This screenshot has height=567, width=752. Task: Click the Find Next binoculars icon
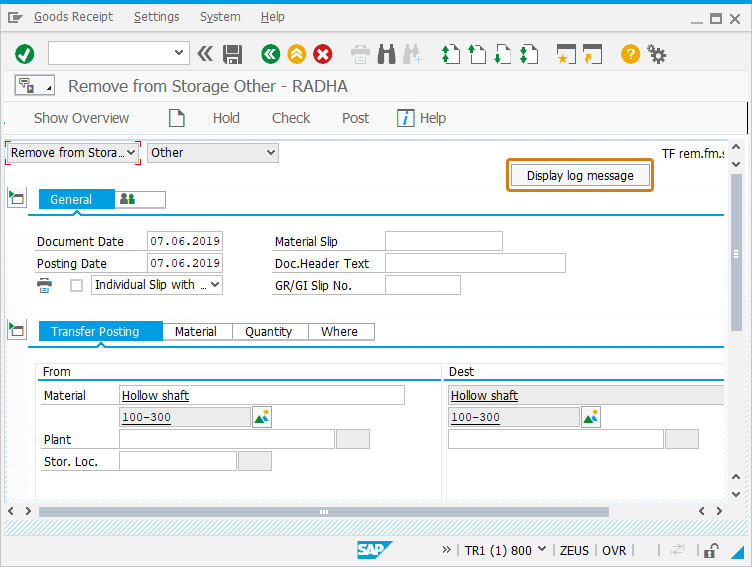pyautogui.click(x=412, y=54)
